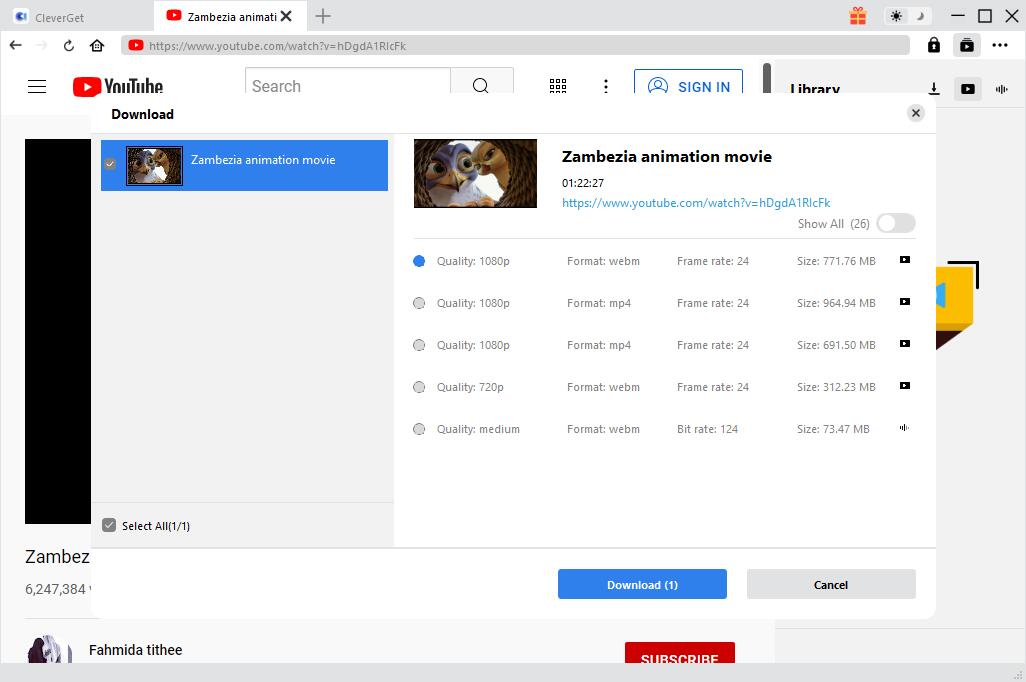Viewport: 1026px width, 682px height.
Task: Click the CleverGet download icon in address bar
Action: pos(966,45)
